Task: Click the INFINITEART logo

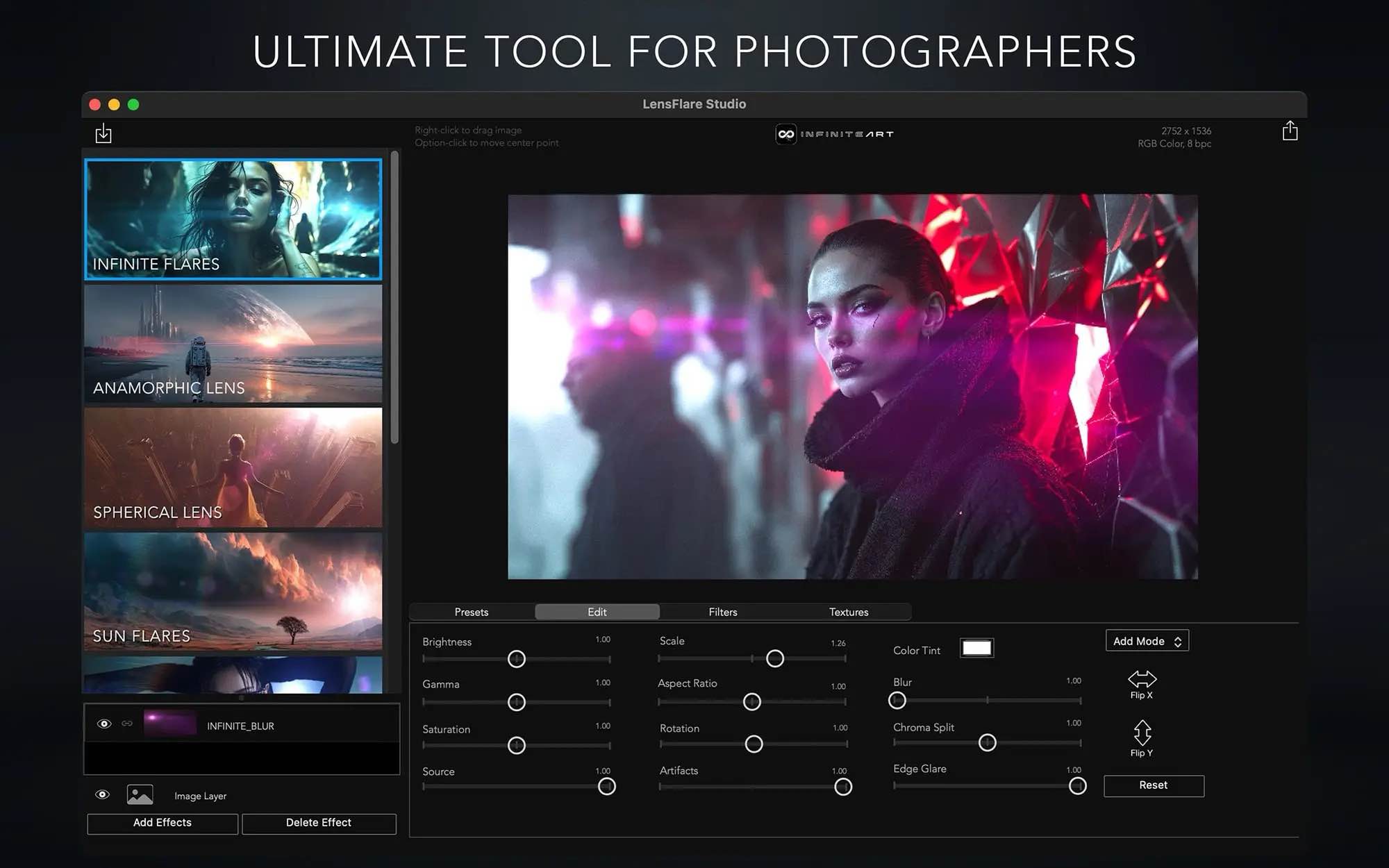Action: 835,135
